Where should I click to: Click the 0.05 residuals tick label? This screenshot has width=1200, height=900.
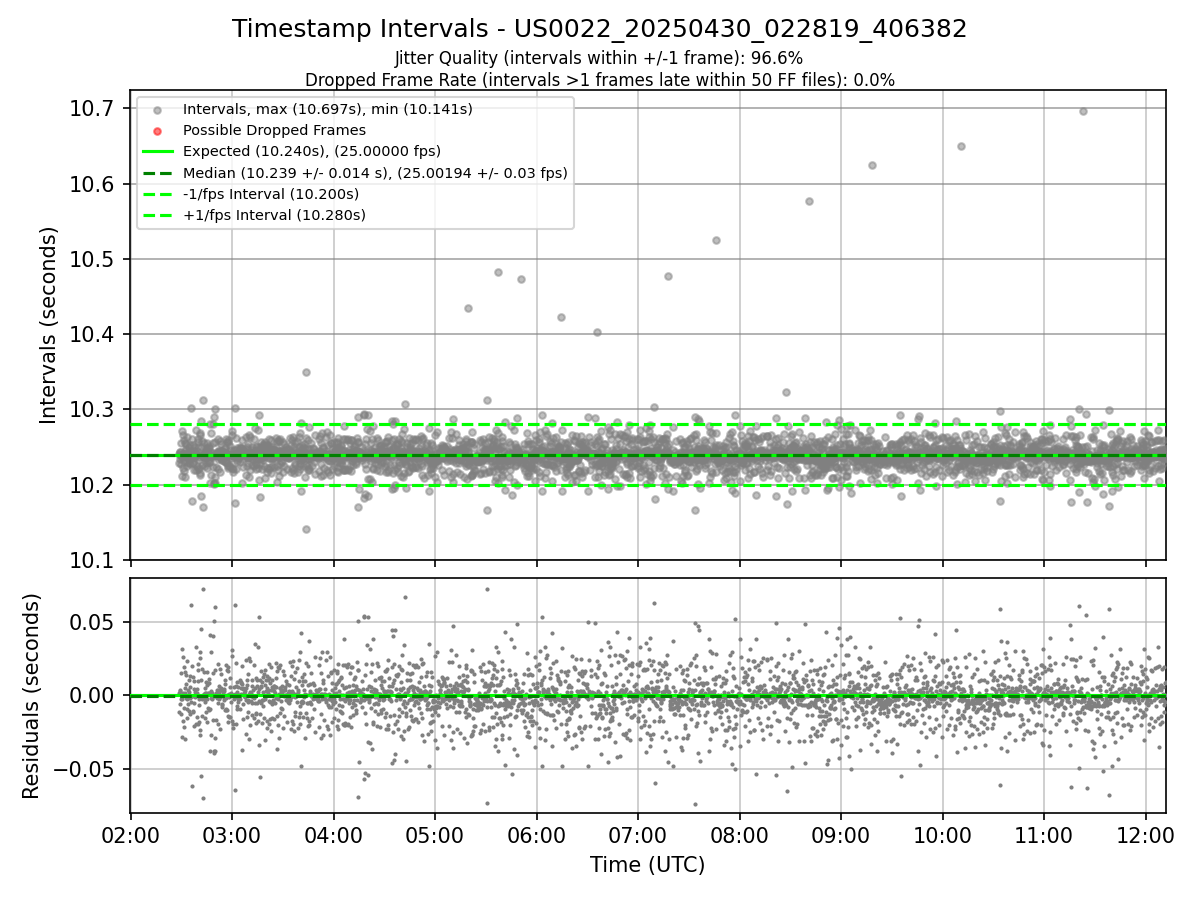point(93,622)
